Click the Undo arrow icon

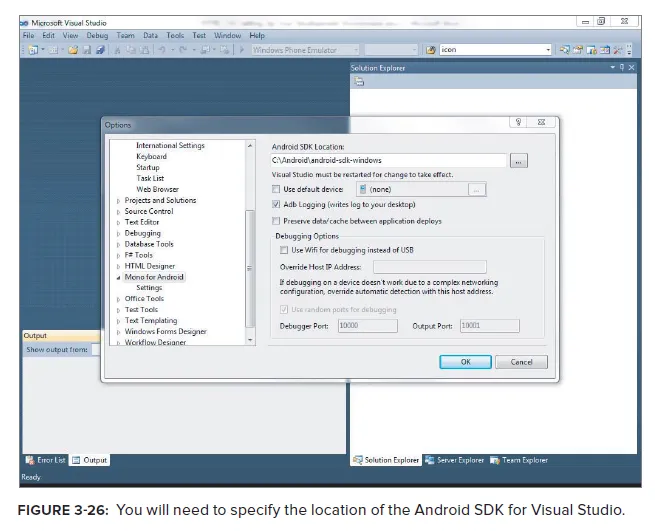162,50
